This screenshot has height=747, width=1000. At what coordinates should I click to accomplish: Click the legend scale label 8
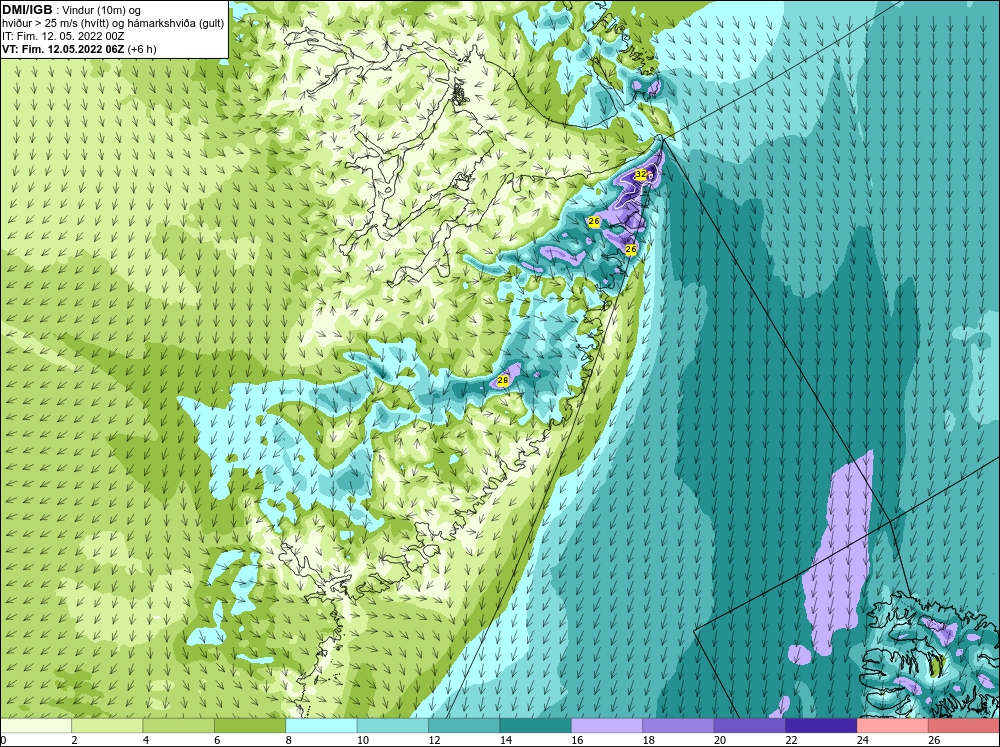pos(288,740)
